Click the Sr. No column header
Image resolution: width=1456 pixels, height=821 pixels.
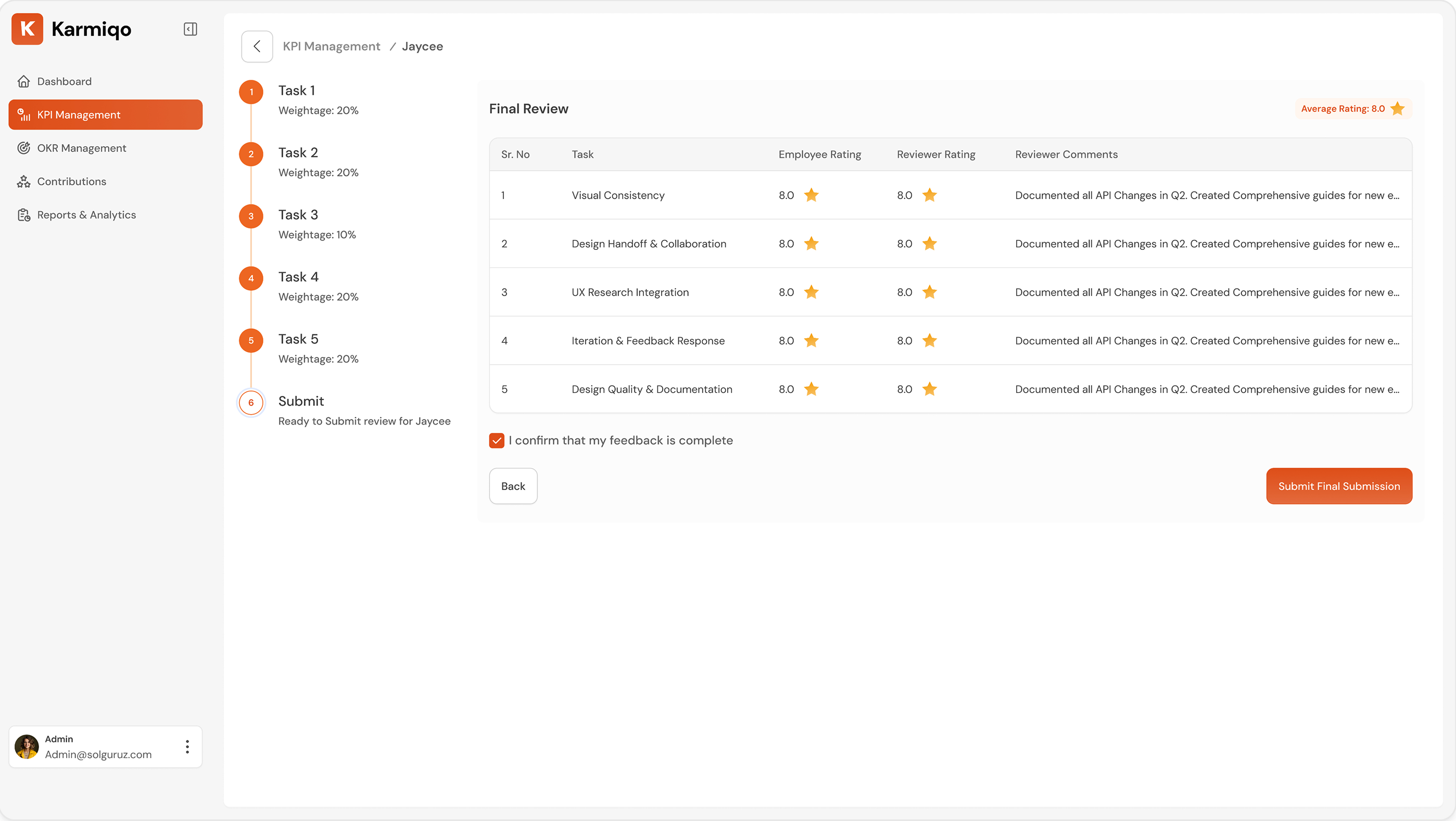(x=515, y=154)
